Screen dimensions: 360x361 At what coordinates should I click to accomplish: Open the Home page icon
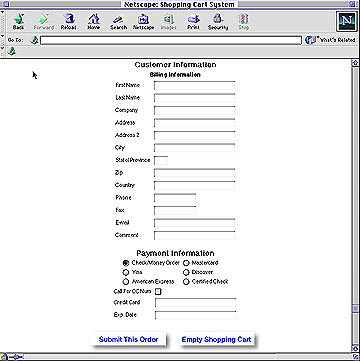pos(94,22)
